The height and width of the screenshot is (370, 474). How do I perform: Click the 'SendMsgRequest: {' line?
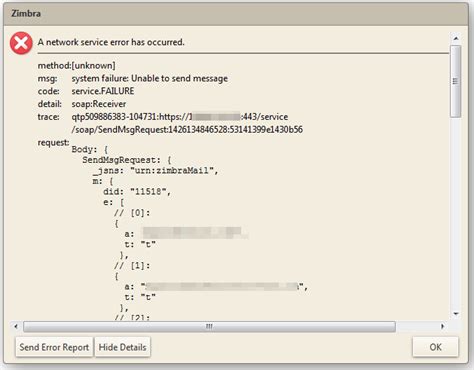pos(127,160)
